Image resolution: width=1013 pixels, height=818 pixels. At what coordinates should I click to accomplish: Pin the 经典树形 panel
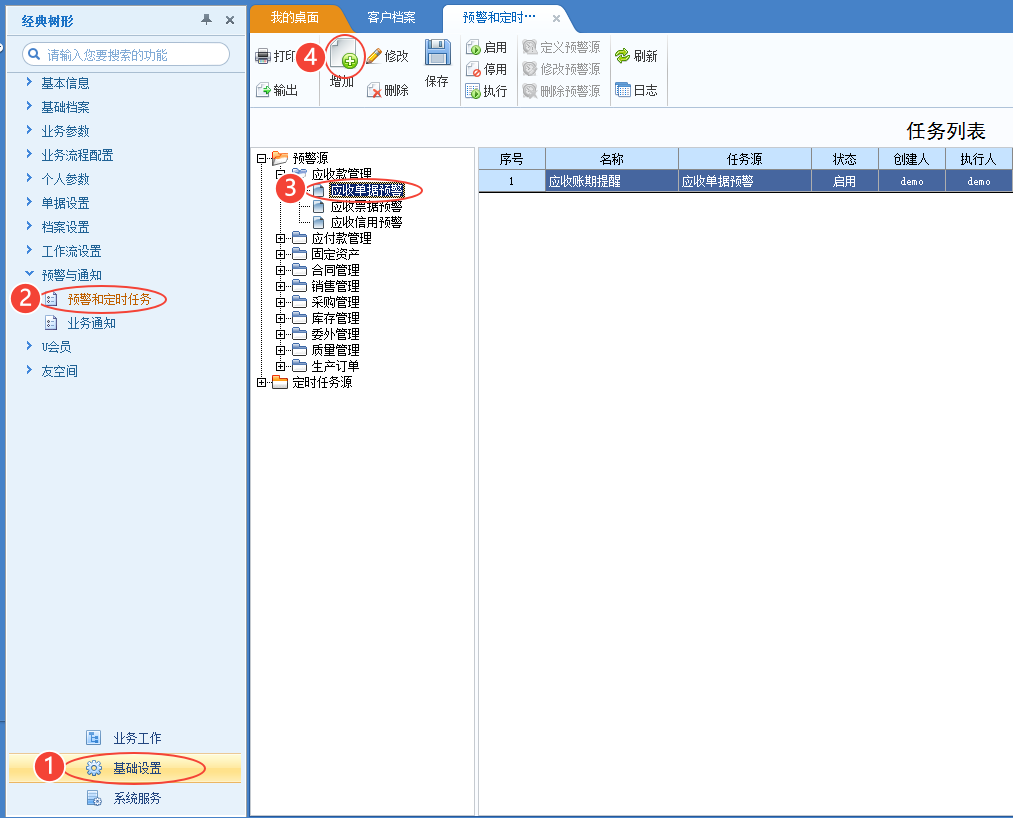coord(207,20)
